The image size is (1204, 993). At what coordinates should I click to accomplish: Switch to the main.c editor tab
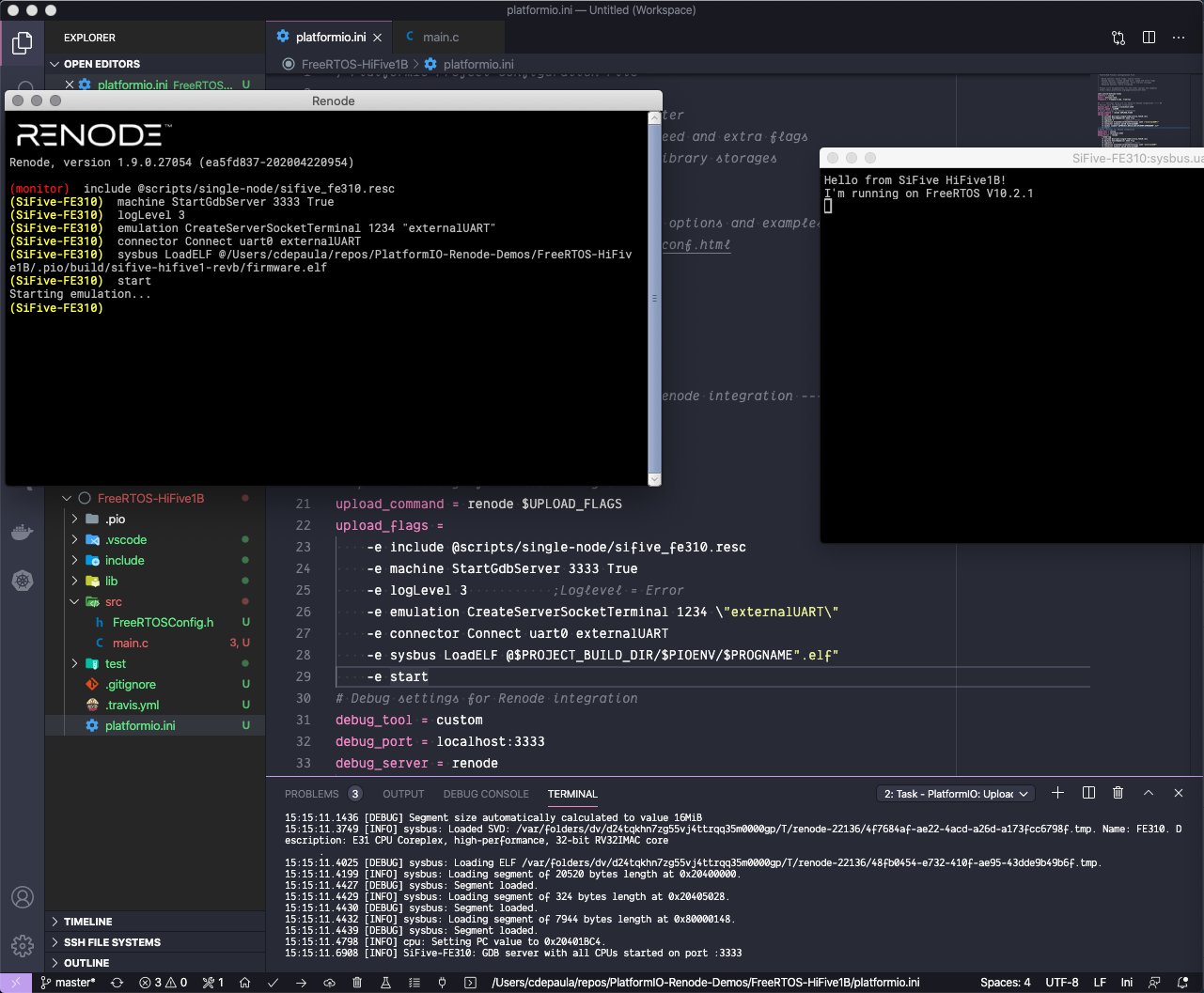coord(449,38)
